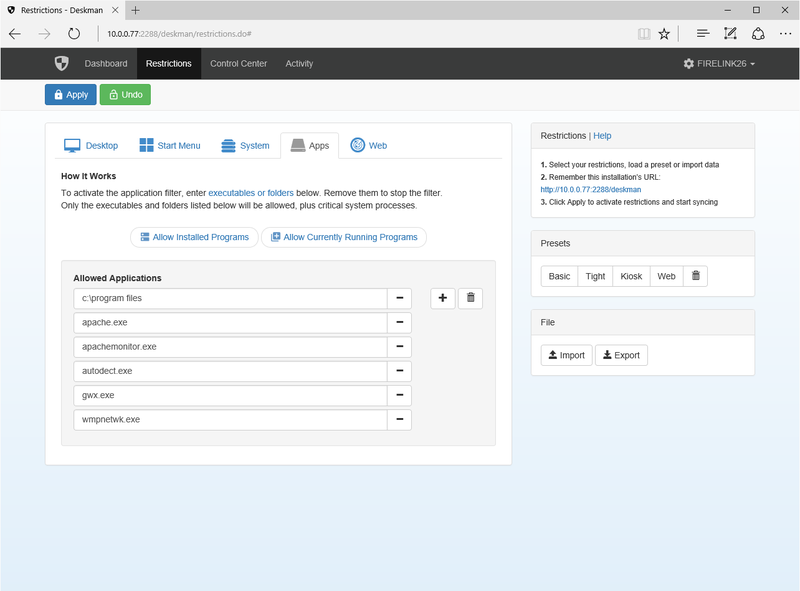Image resolution: width=800 pixels, height=591 pixels.
Task: Go back with the browser back arrow
Action: (15, 34)
